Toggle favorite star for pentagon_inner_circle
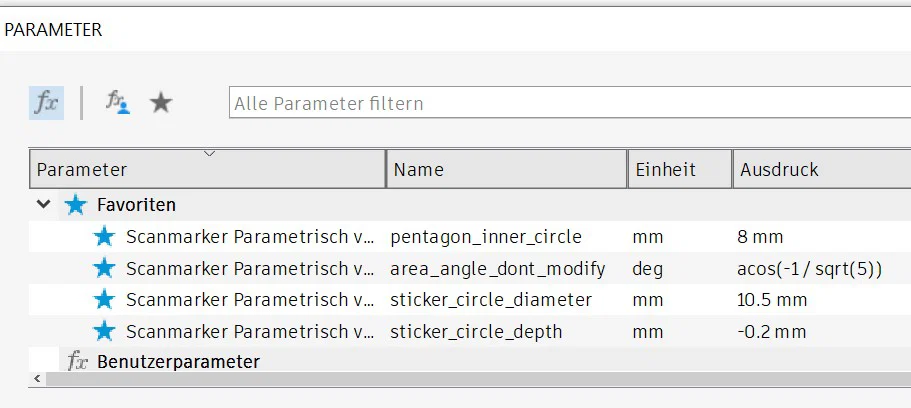Screen dimensions: 911x408 coord(104,237)
